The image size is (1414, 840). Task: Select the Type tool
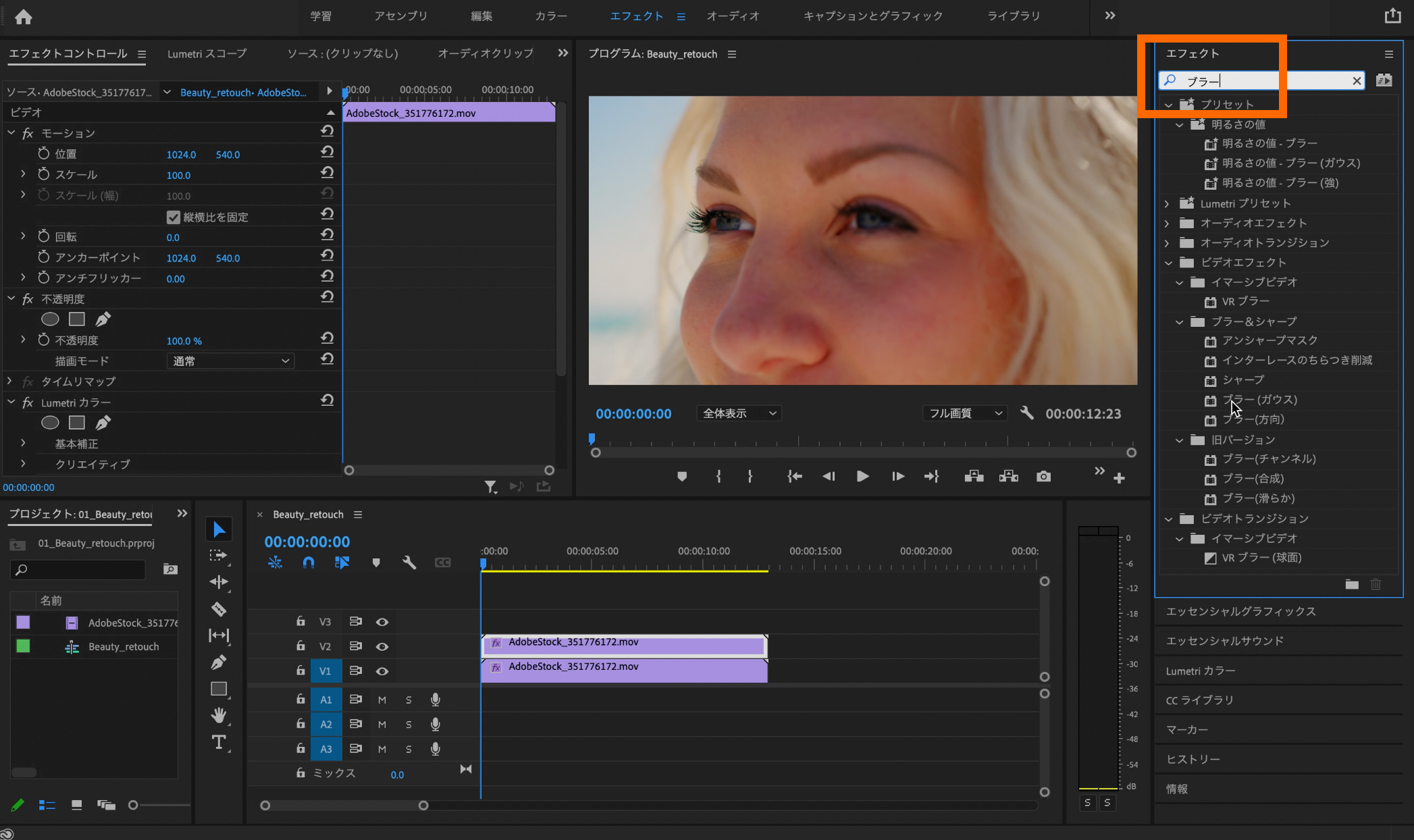[219, 742]
